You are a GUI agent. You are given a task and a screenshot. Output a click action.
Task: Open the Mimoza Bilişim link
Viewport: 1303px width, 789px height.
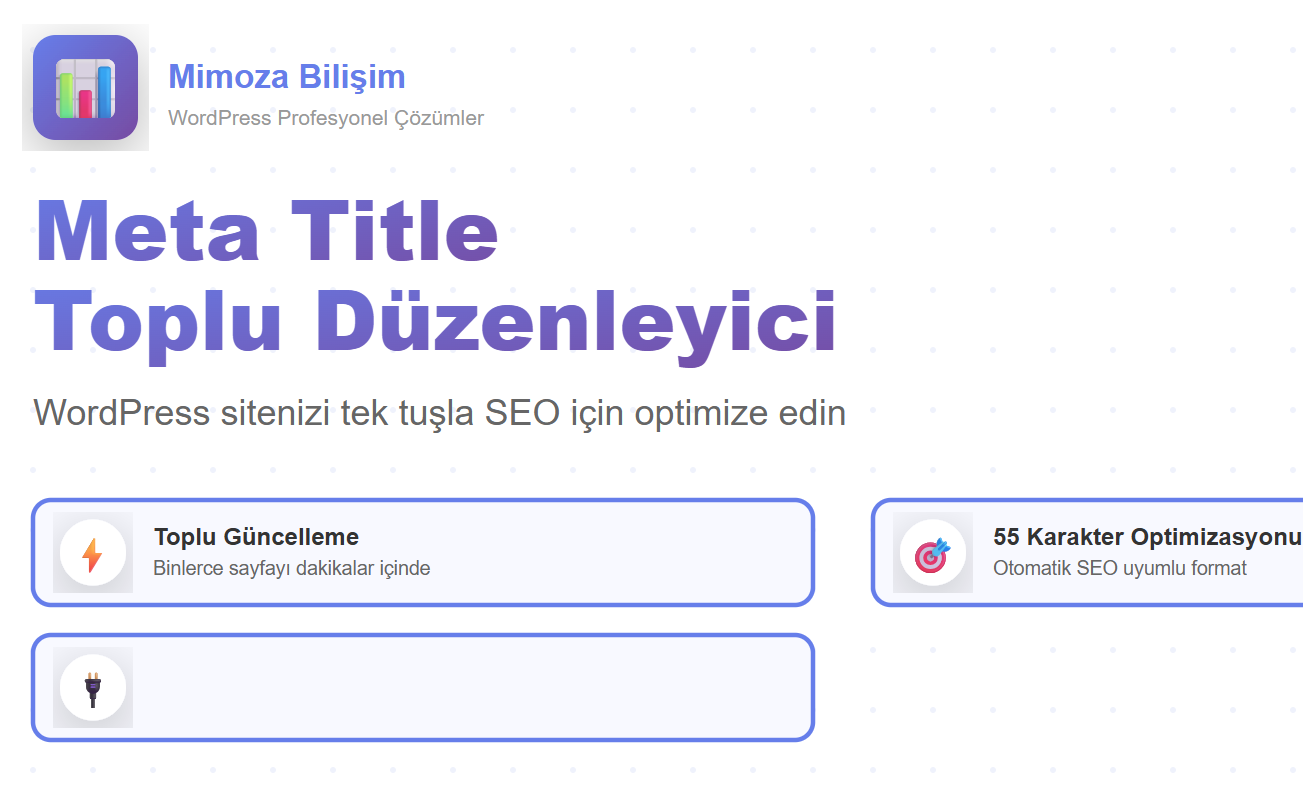(286, 76)
